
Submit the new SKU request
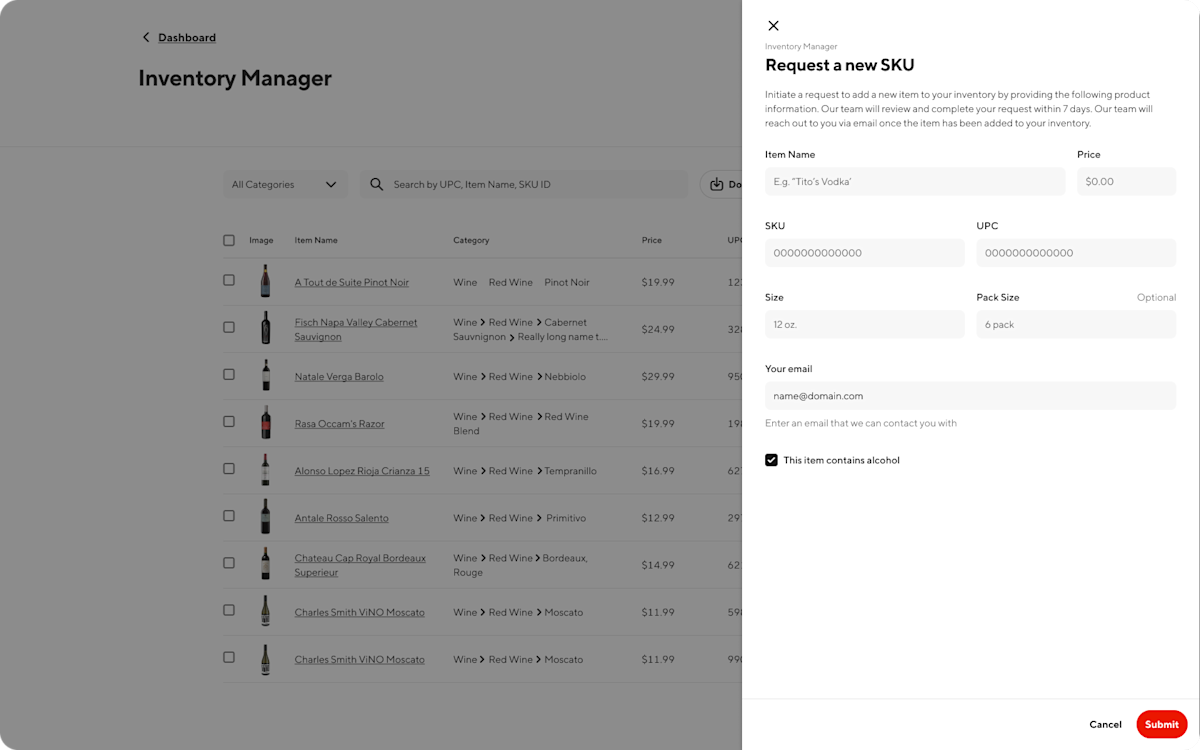pos(1161,724)
